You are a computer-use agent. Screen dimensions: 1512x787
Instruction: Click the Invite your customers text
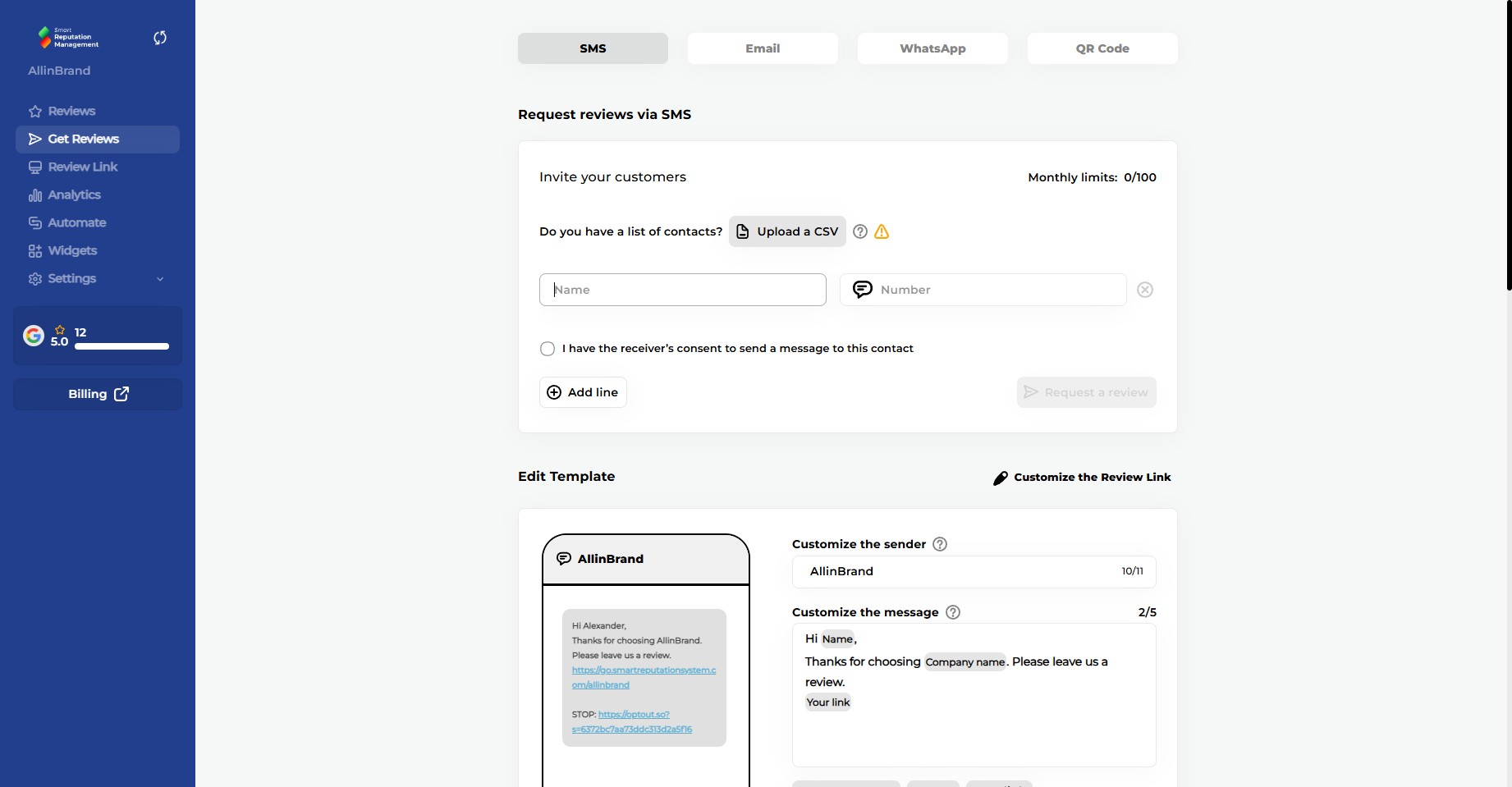point(612,177)
